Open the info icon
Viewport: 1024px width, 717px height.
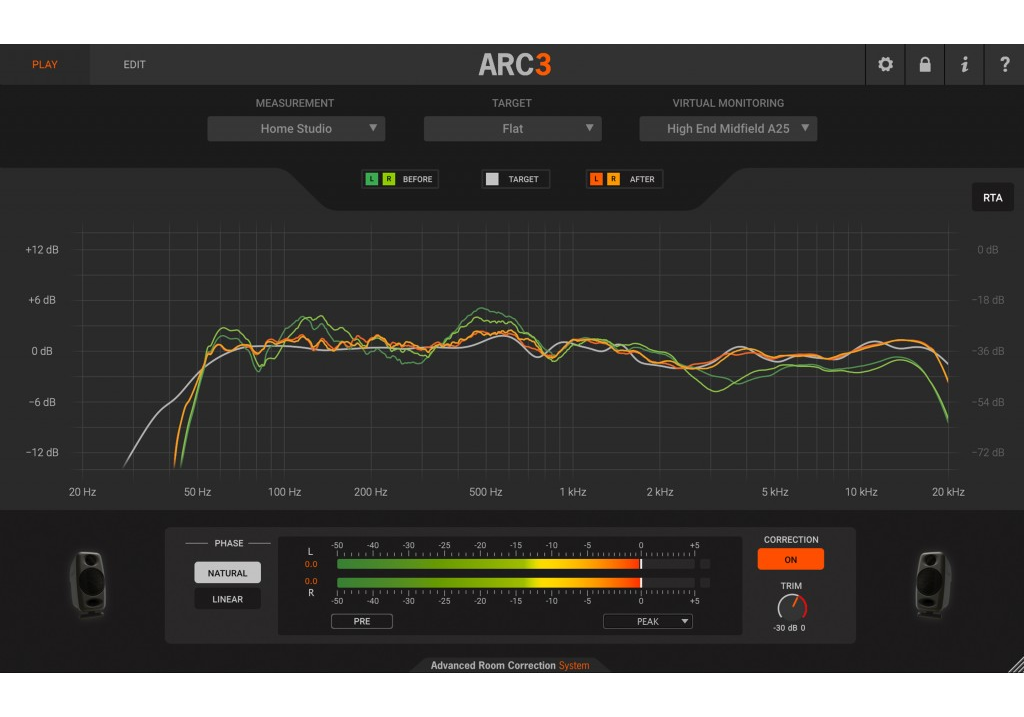point(964,64)
